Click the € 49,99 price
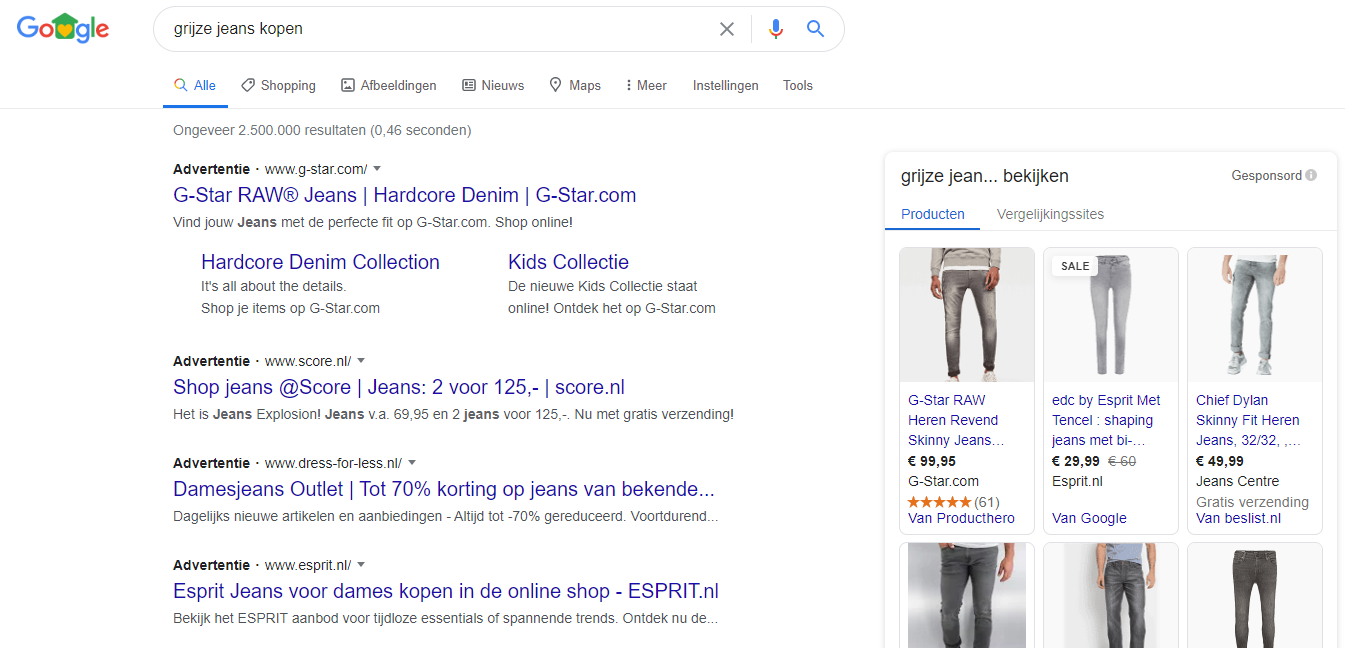 click(x=1220, y=461)
